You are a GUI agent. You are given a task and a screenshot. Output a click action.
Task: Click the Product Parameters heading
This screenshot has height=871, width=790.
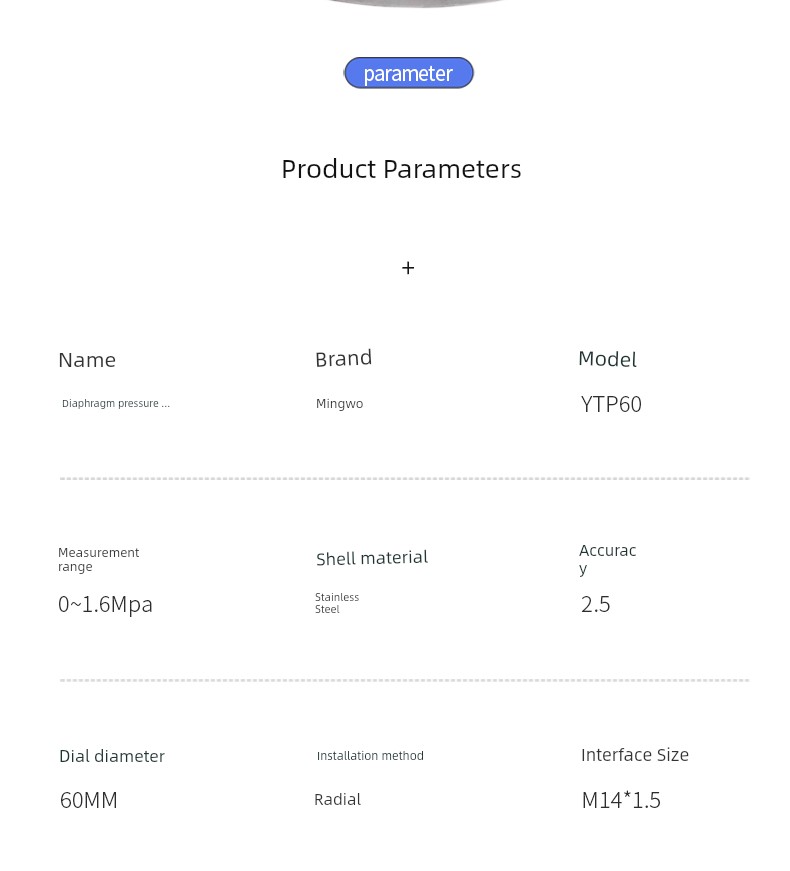point(401,169)
